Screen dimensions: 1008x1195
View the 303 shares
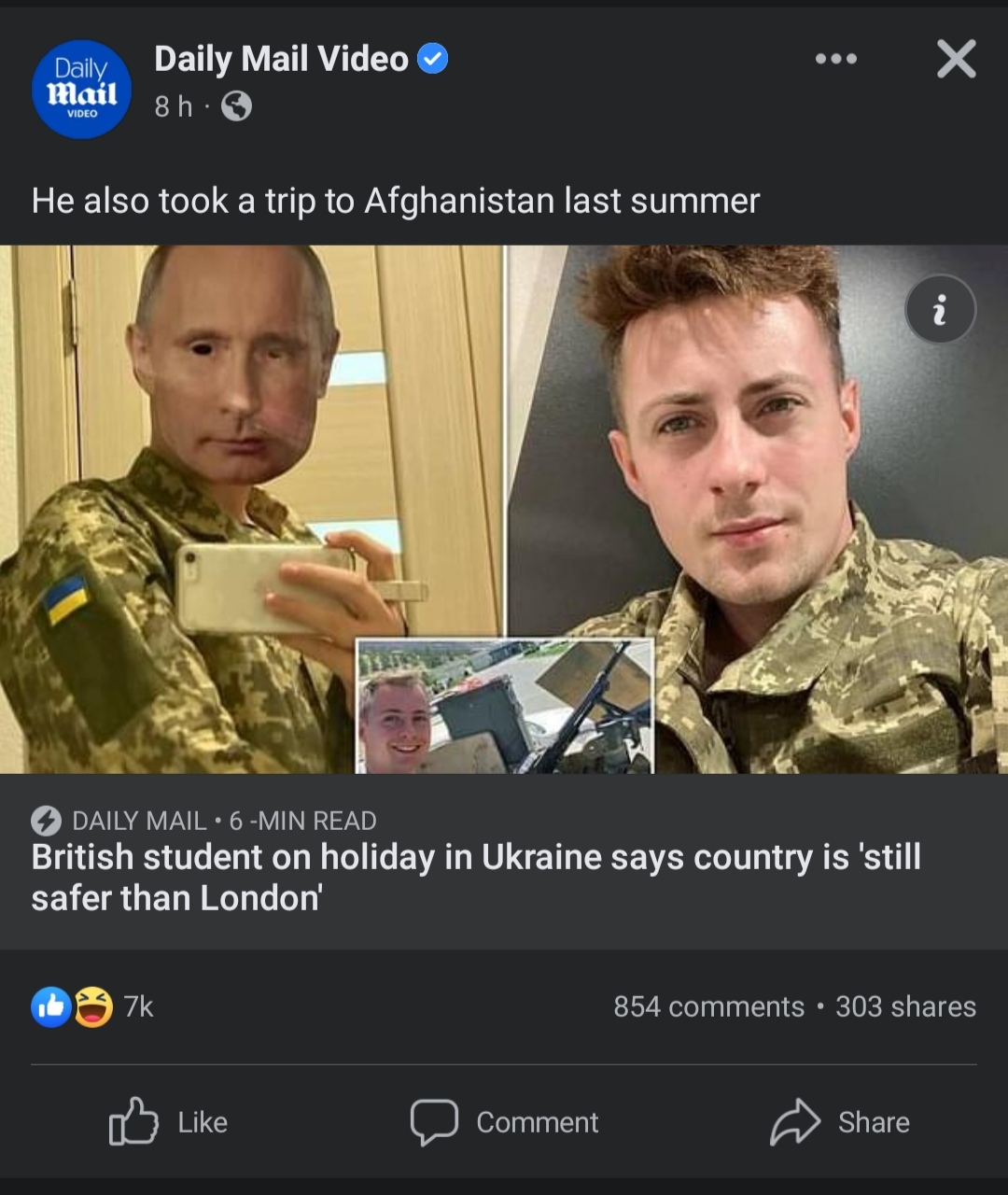coord(905,1006)
